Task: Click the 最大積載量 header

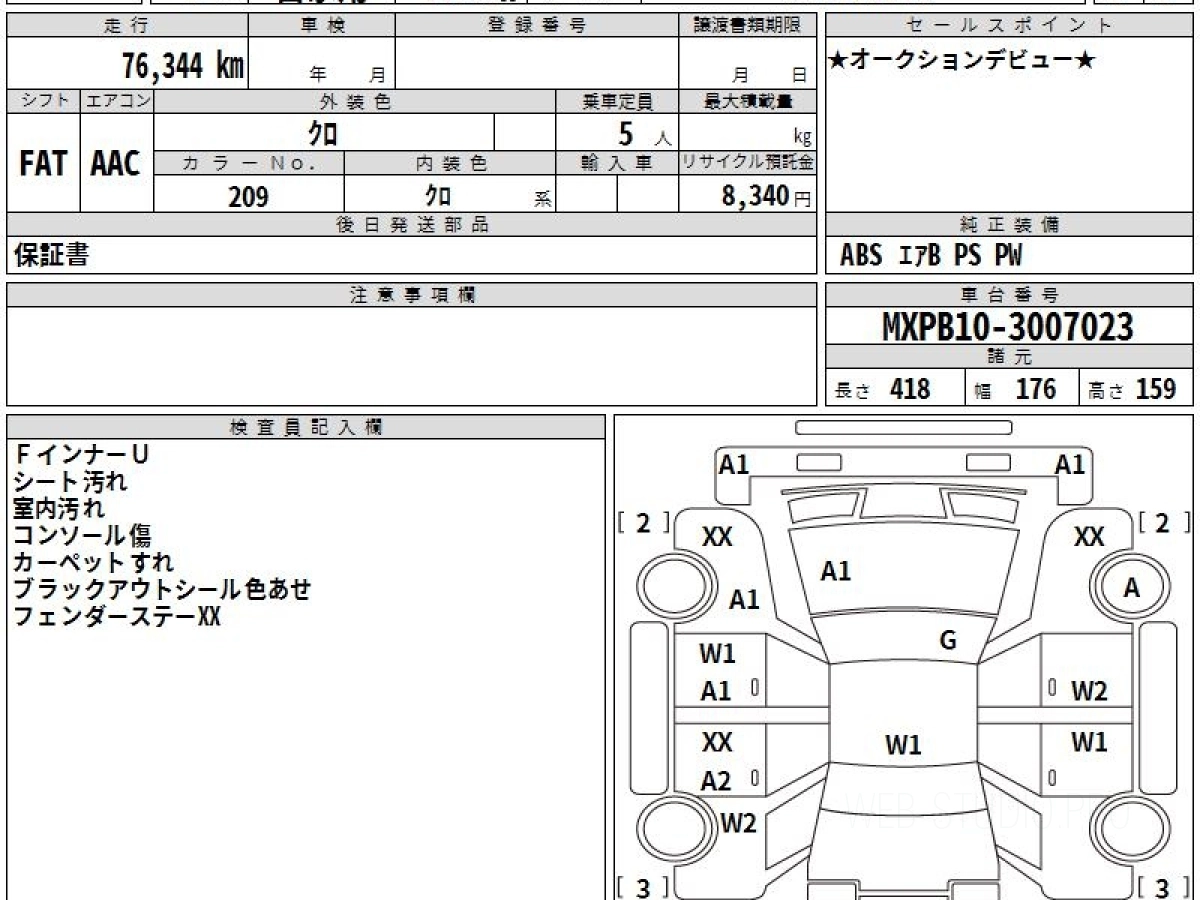Action: pos(747,101)
